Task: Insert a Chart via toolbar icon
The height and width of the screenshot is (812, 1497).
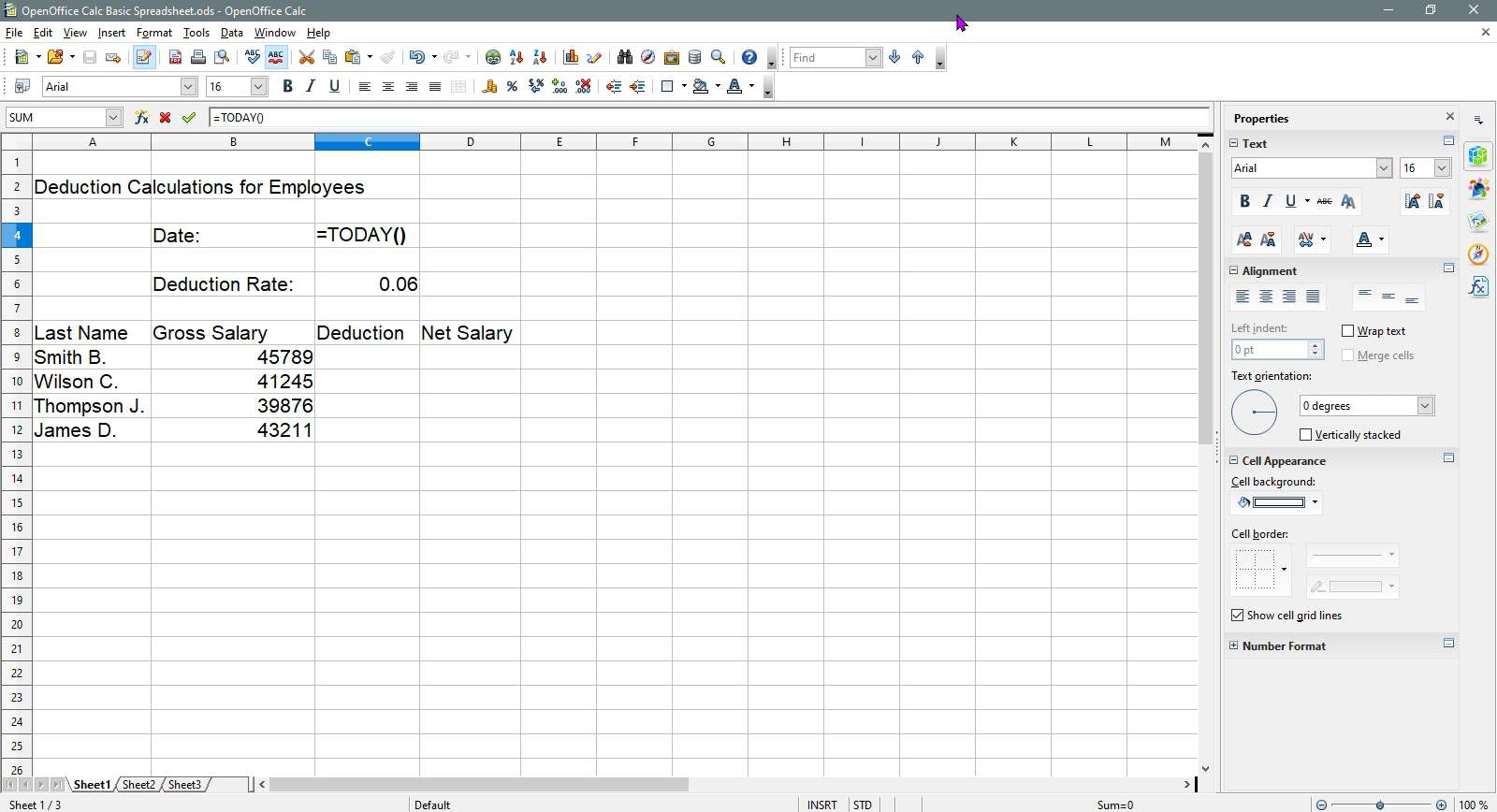Action: click(x=571, y=57)
